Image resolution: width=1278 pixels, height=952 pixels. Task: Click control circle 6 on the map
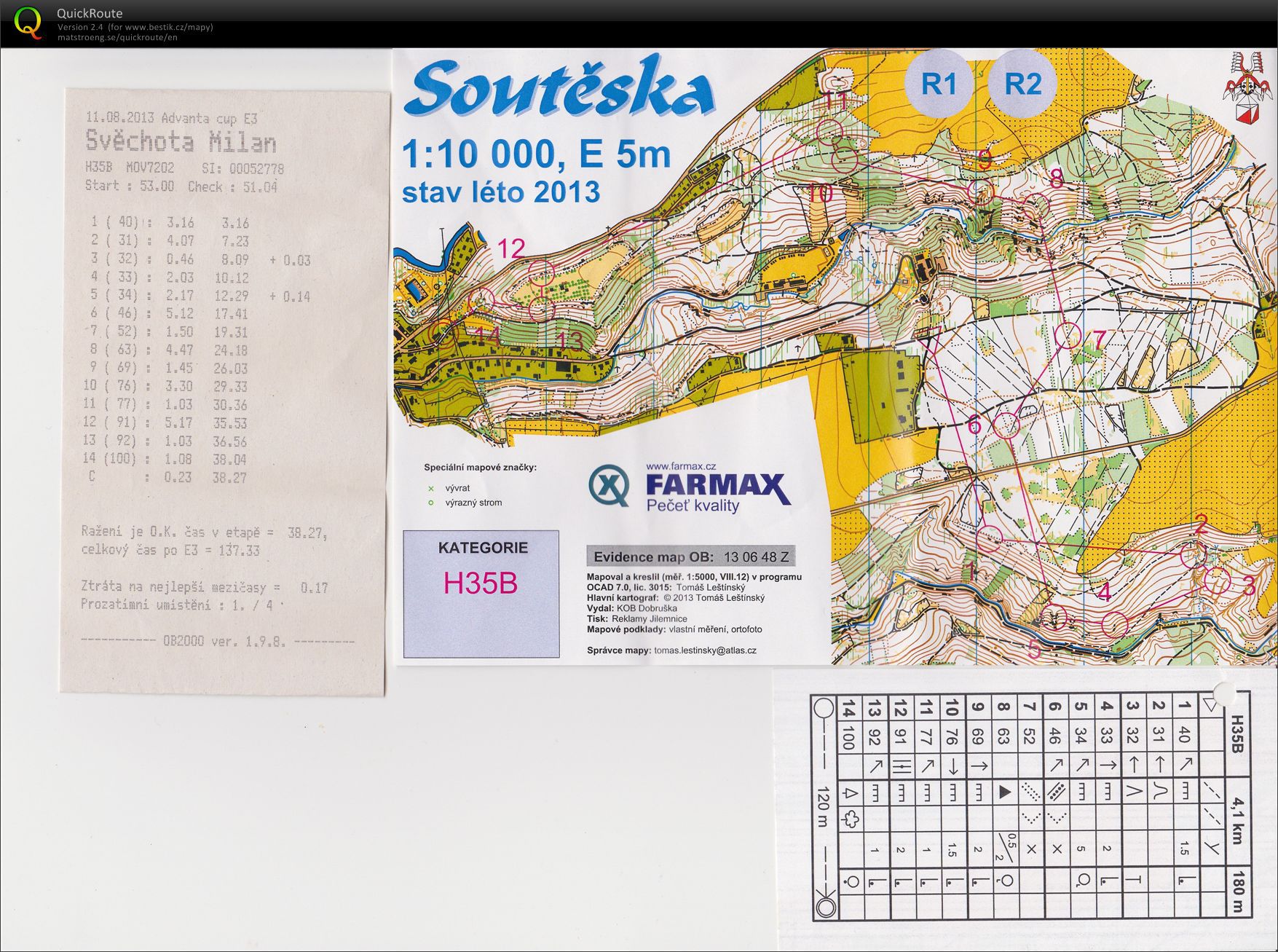pyautogui.click(x=1006, y=425)
